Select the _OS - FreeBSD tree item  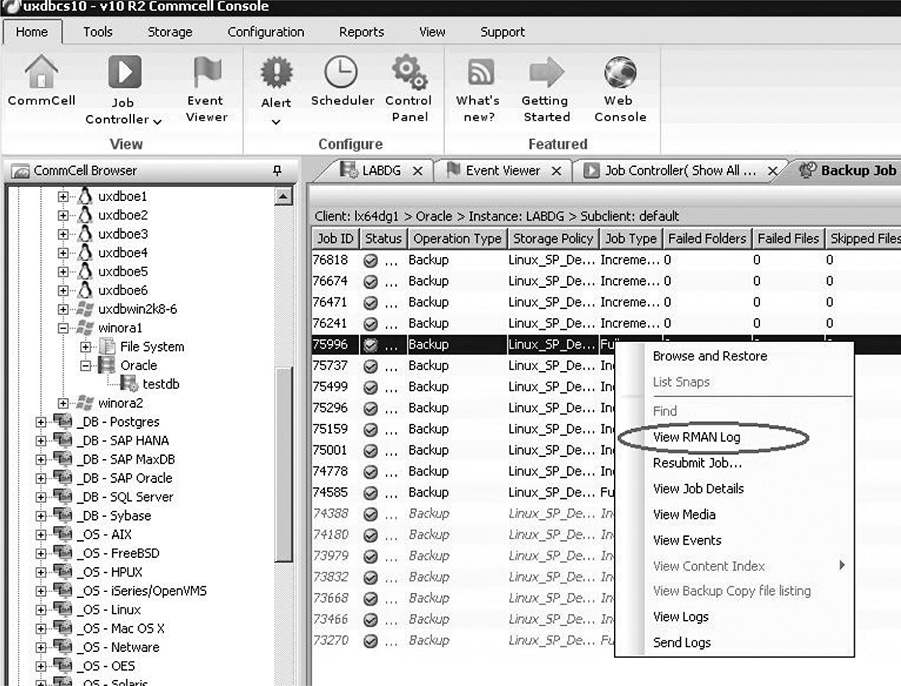click(x=118, y=553)
